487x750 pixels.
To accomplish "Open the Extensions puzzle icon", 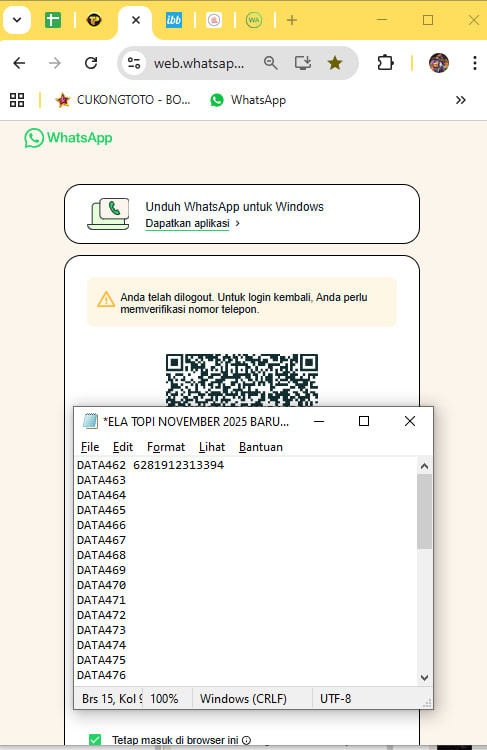I will pyautogui.click(x=385, y=63).
